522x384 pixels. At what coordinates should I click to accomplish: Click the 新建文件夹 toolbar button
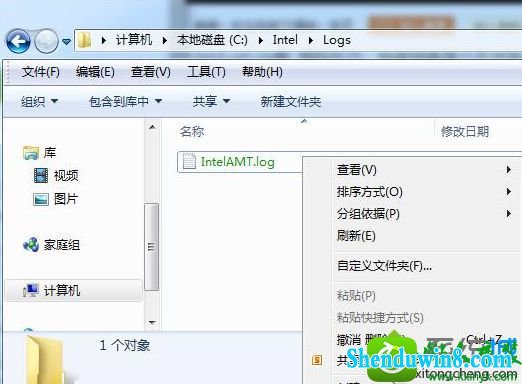[291, 101]
